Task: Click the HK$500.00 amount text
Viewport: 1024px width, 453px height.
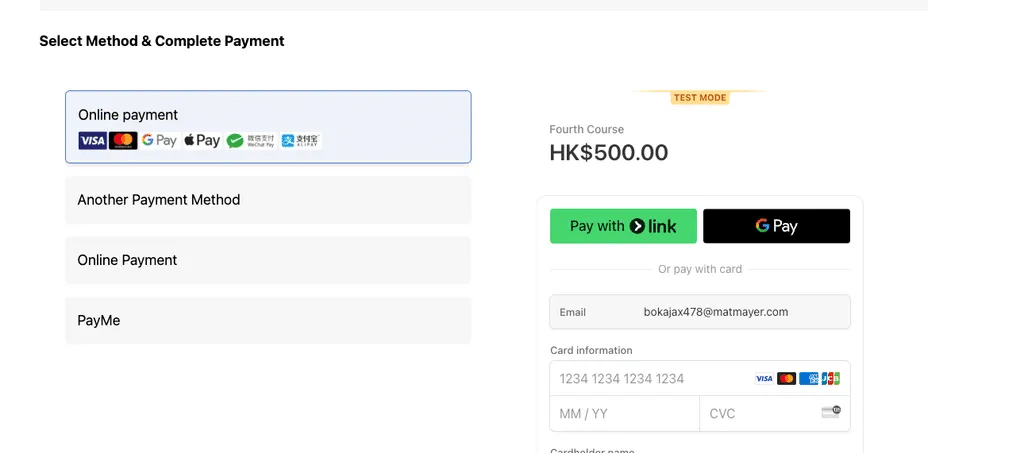Action: click(609, 153)
